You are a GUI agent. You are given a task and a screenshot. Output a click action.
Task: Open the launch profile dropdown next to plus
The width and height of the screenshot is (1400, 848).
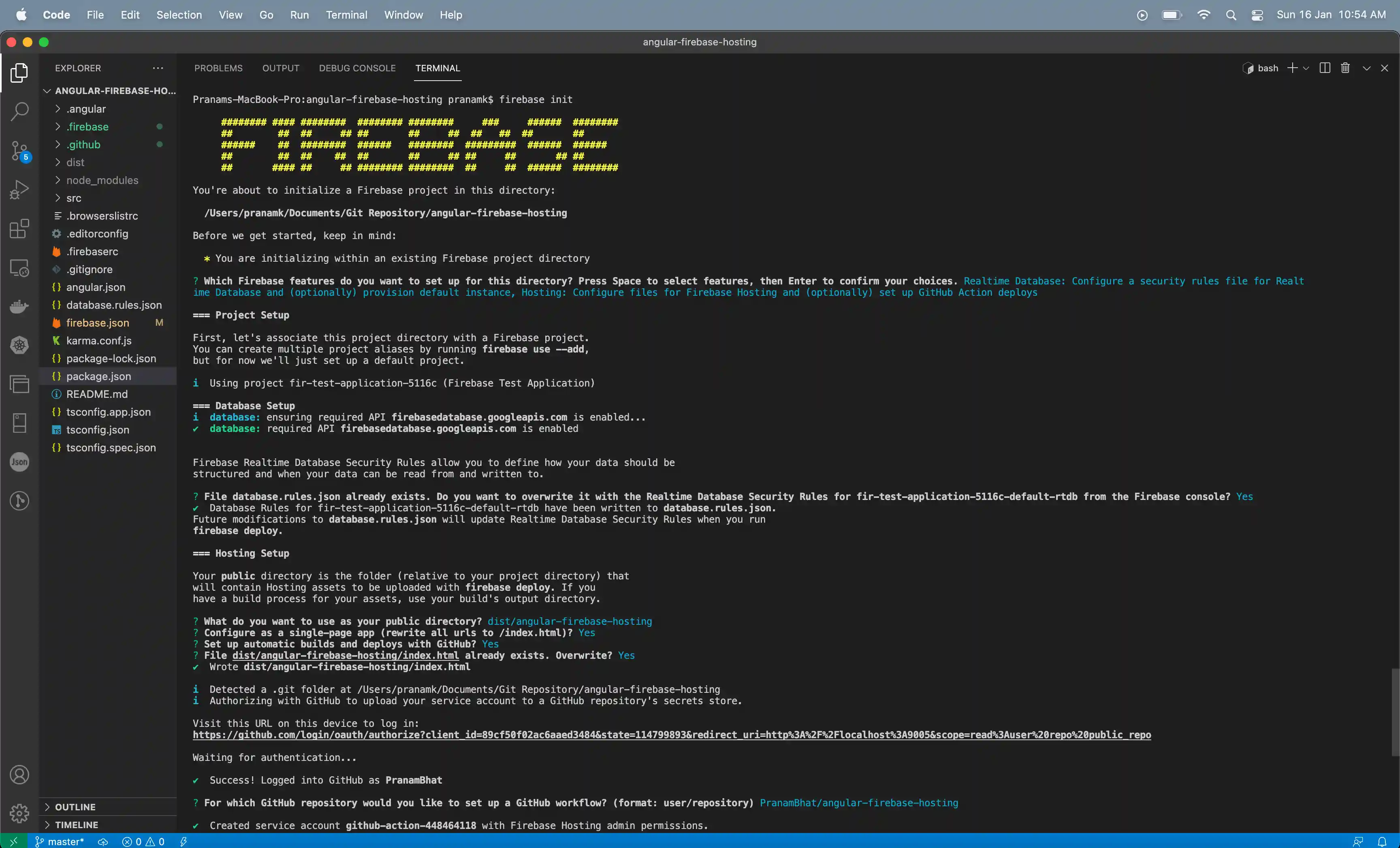[x=1306, y=68]
